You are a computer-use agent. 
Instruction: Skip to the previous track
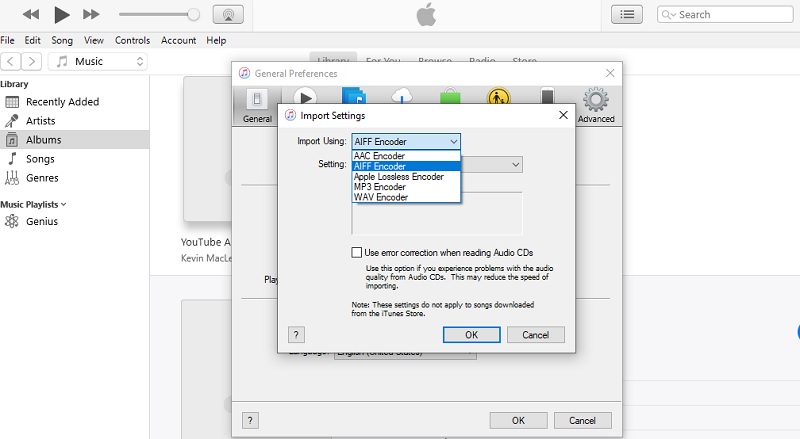[30, 14]
